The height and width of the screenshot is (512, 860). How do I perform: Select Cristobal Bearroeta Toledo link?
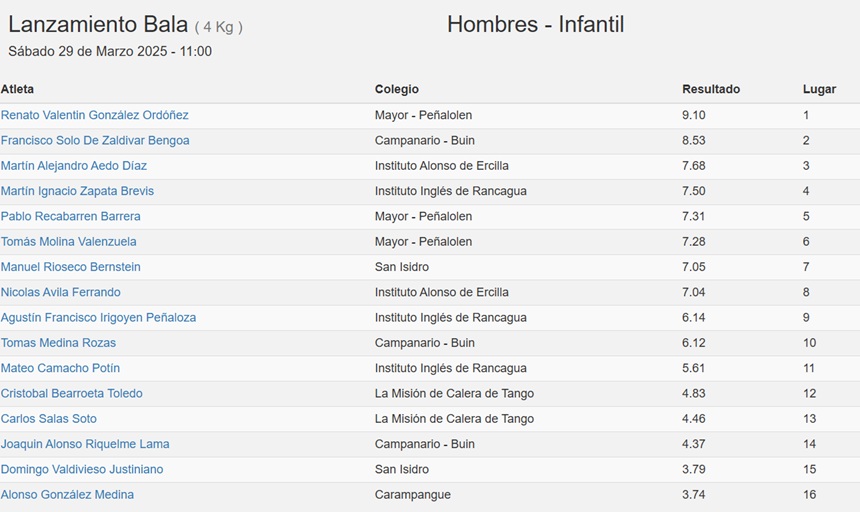click(71, 393)
